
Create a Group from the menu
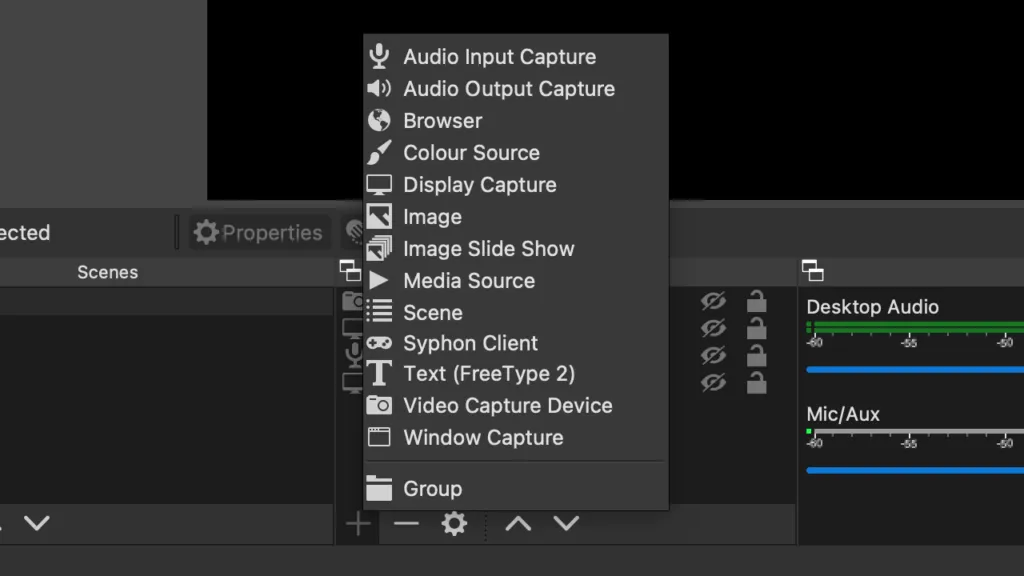point(516,488)
